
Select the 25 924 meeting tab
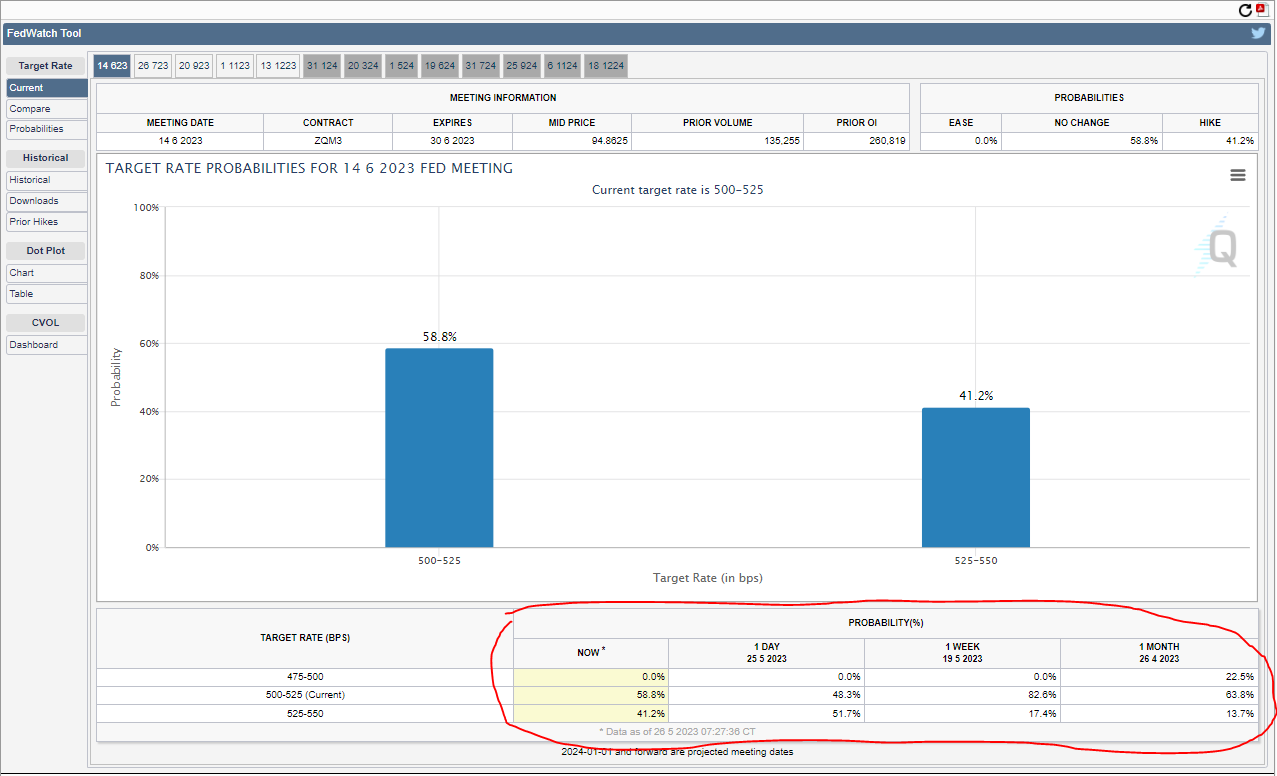[x=522, y=66]
